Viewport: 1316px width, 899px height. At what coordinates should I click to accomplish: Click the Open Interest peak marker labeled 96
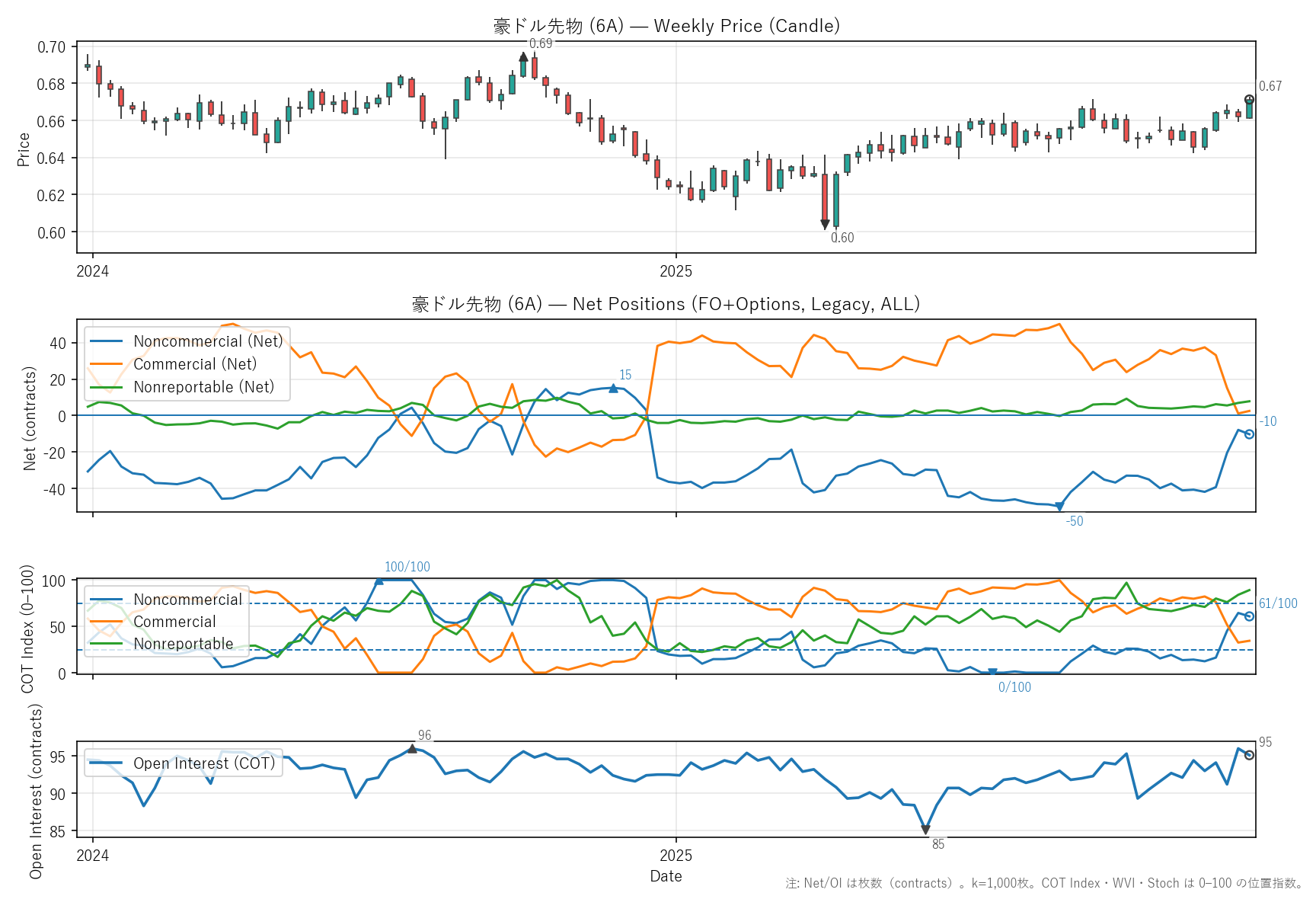(x=412, y=749)
